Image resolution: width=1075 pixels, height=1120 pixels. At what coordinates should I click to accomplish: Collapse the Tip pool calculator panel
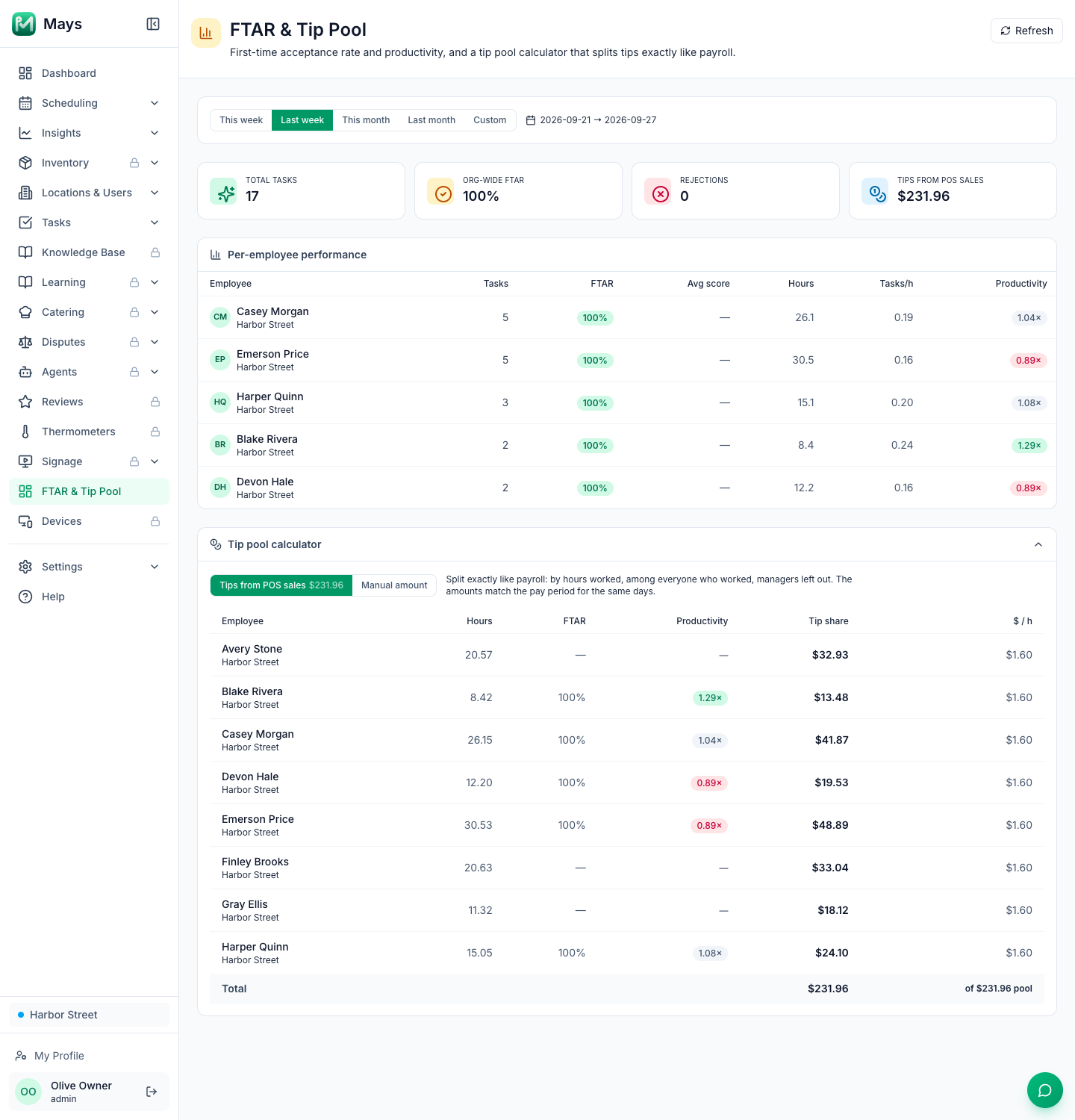(1038, 544)
